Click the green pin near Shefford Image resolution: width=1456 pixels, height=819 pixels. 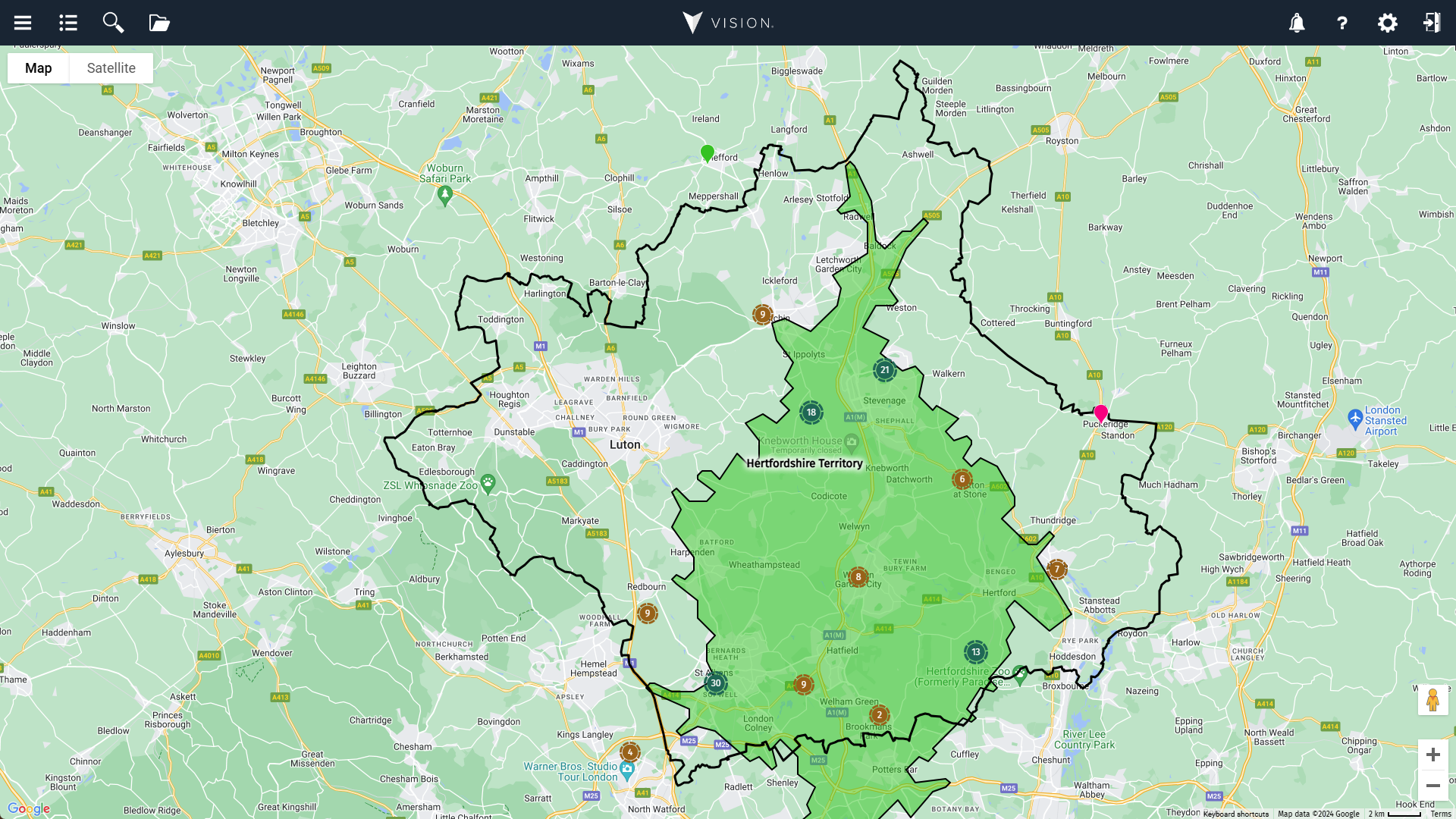point(708,154)
